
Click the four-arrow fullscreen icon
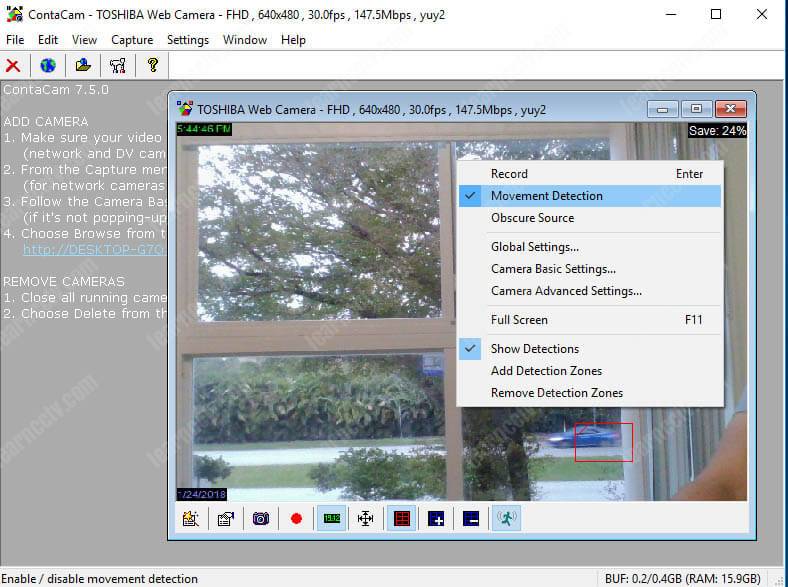[365, 519]
